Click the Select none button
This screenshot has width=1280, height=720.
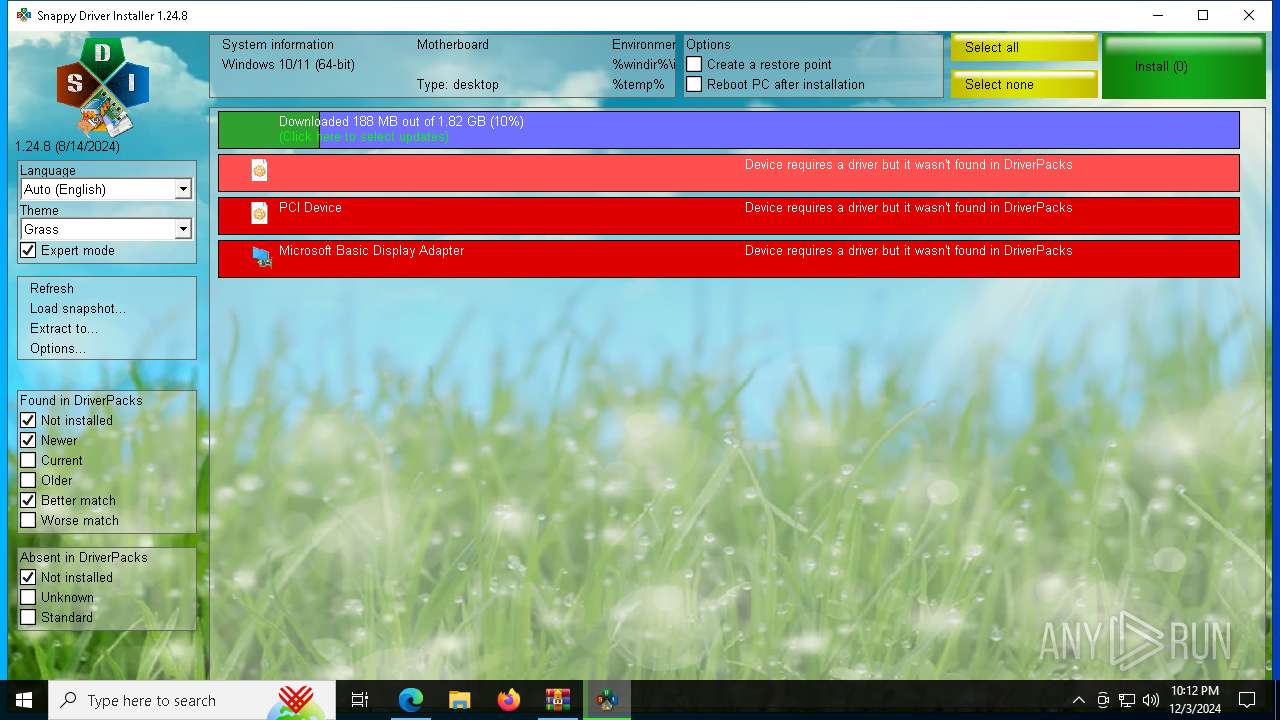(1024, 84)
